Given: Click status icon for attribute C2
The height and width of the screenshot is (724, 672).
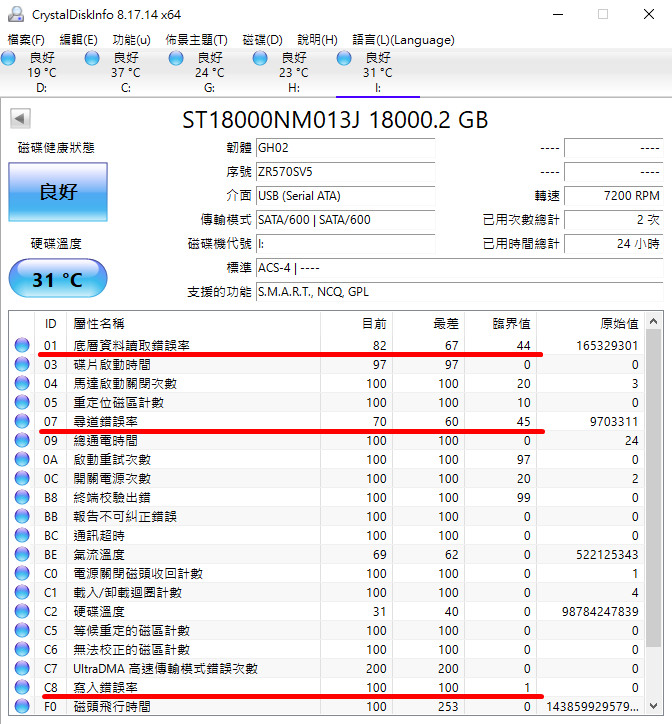Looking at the screenshot, I should 22,611.
